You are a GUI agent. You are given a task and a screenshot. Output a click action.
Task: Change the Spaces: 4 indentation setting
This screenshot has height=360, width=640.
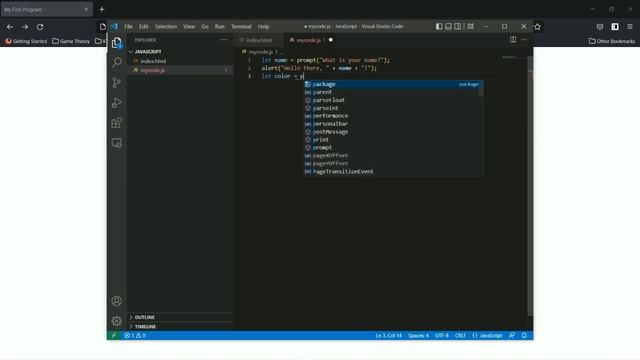tap(418, 336)
